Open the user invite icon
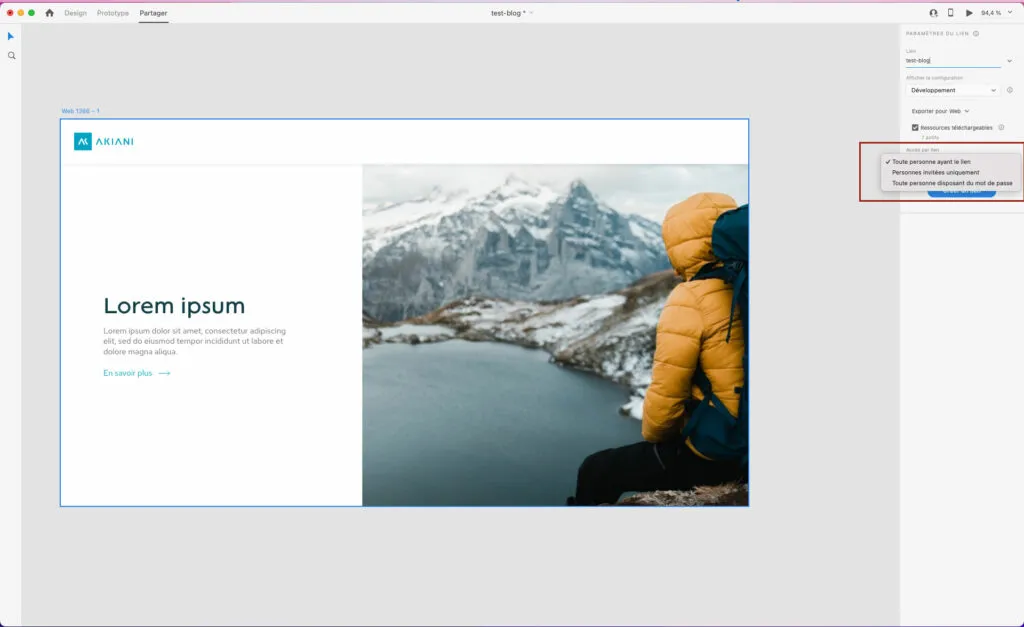The height and width of the screenshot is (627, 1024). (933, 13)
